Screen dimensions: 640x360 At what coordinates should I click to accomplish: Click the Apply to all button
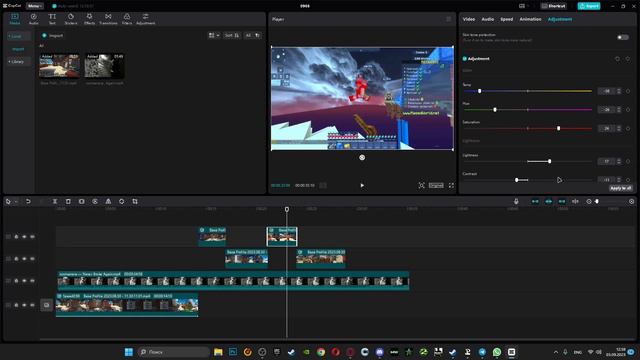[x=621, y=188]
